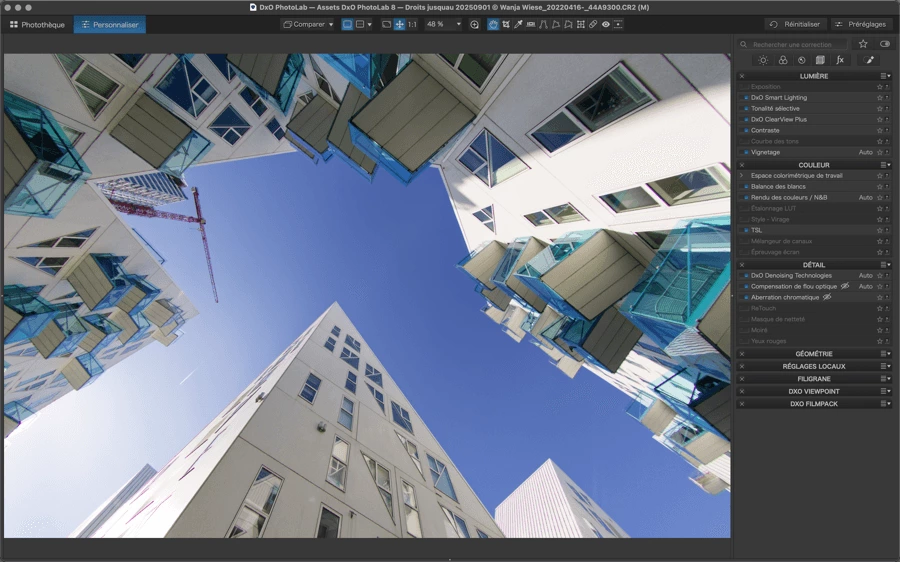
Task: Click the circled plus loupe icon
Action: [x=474, y=25]
